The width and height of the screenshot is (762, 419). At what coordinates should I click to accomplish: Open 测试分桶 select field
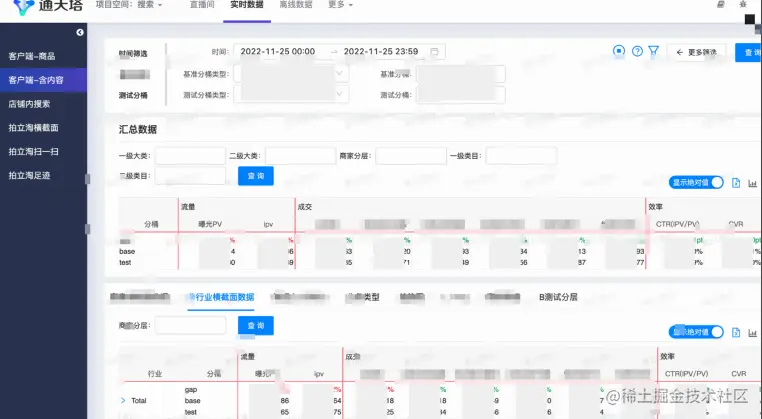click(460, 94)
